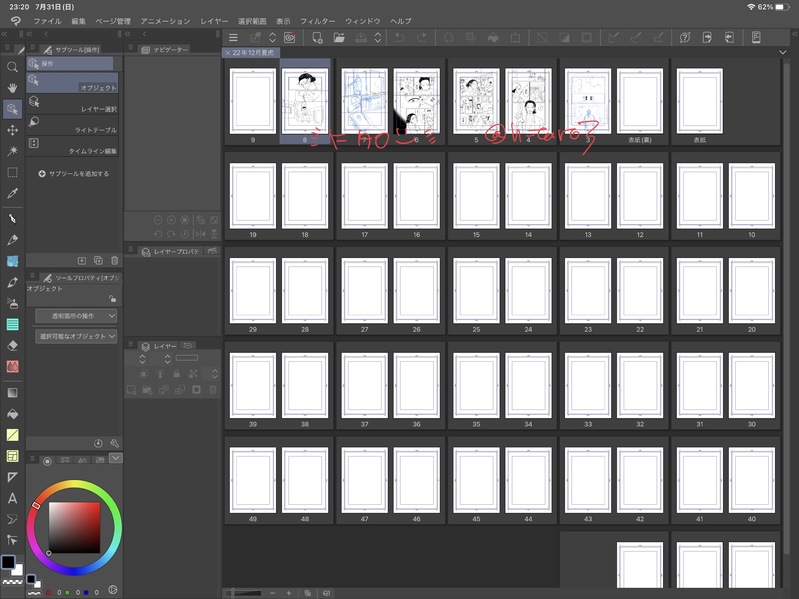Select the Hand move-canvas tool
Screen dimensions: 799x599
click(x=12, y=88)
